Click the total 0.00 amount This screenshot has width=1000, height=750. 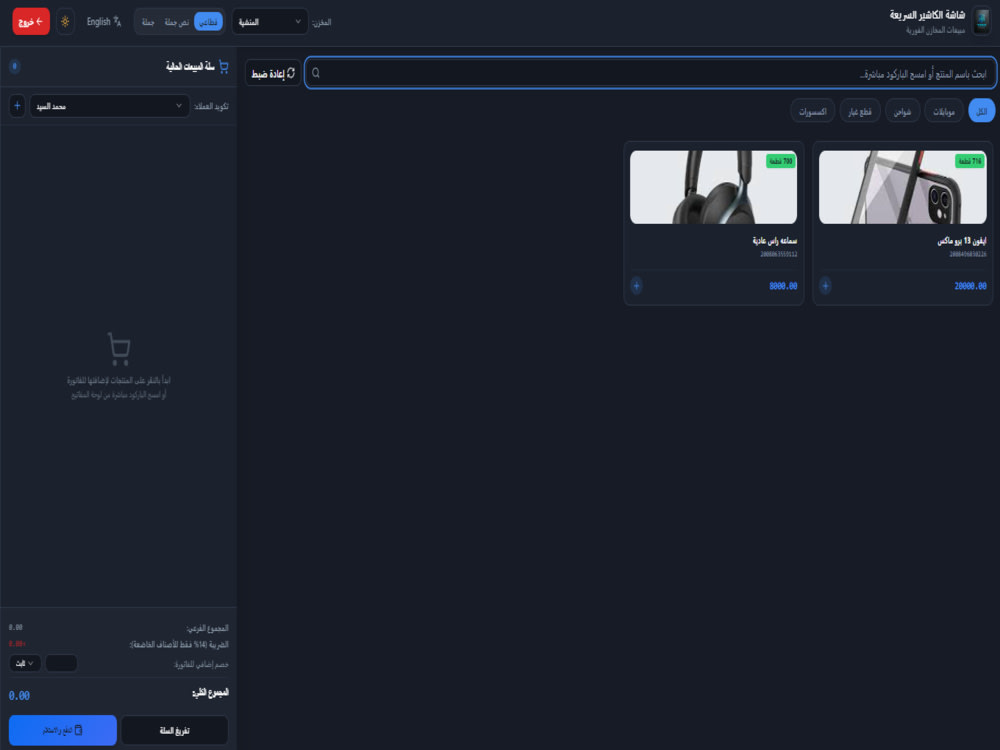point(19,696)
